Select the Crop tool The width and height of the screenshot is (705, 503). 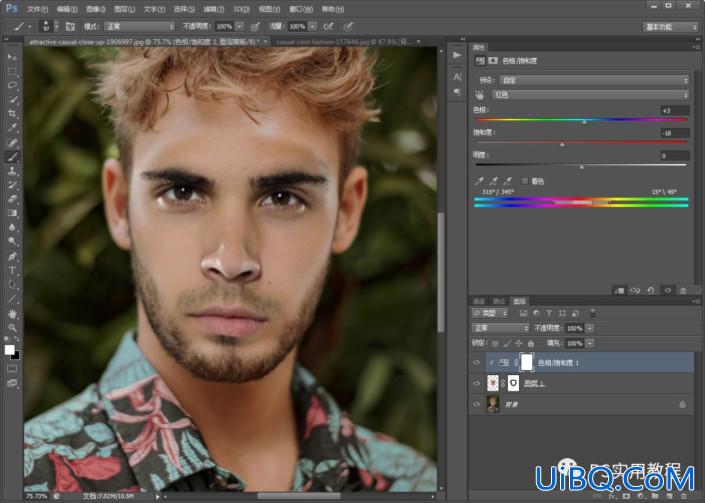12,113
